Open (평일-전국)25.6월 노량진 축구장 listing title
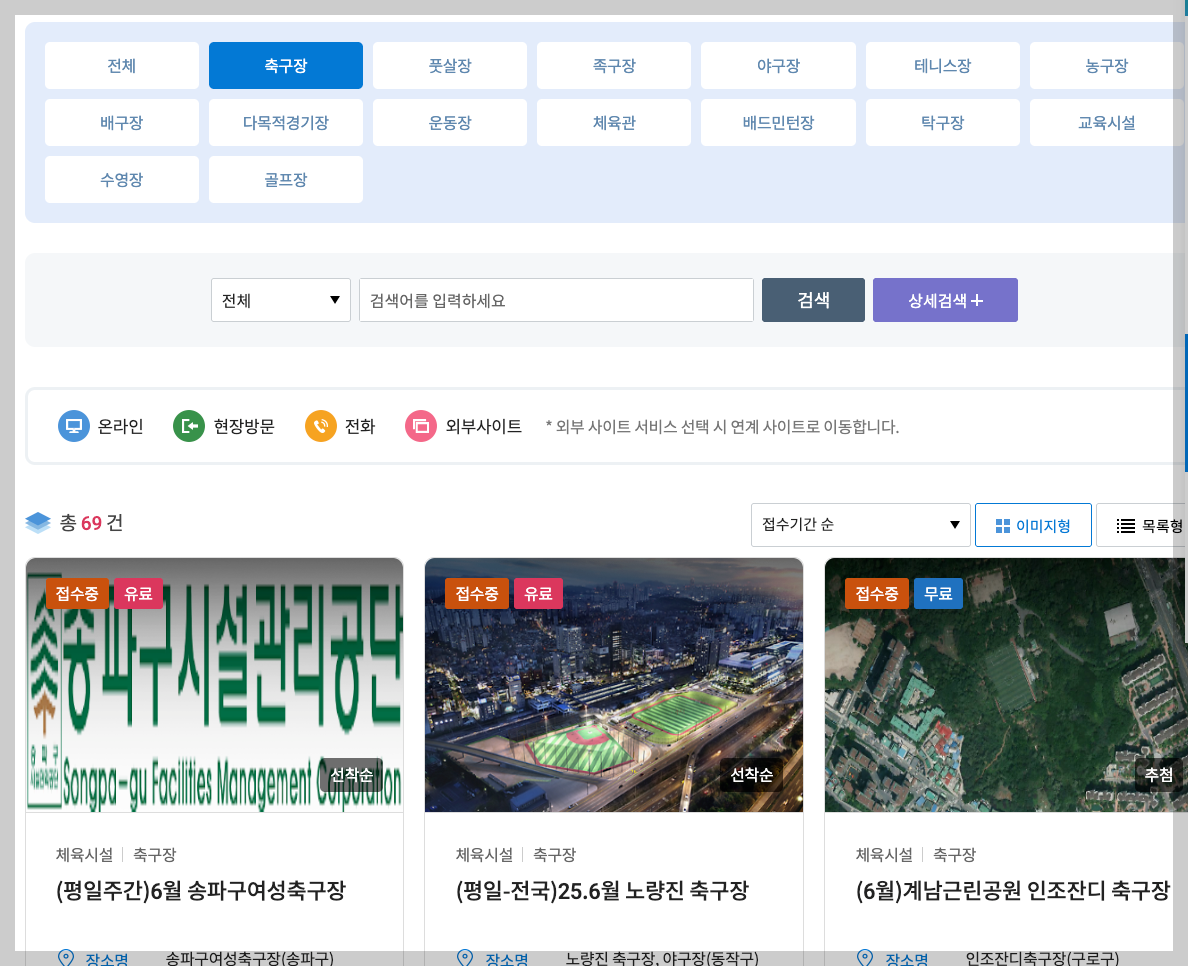 [x=602, y=890]
